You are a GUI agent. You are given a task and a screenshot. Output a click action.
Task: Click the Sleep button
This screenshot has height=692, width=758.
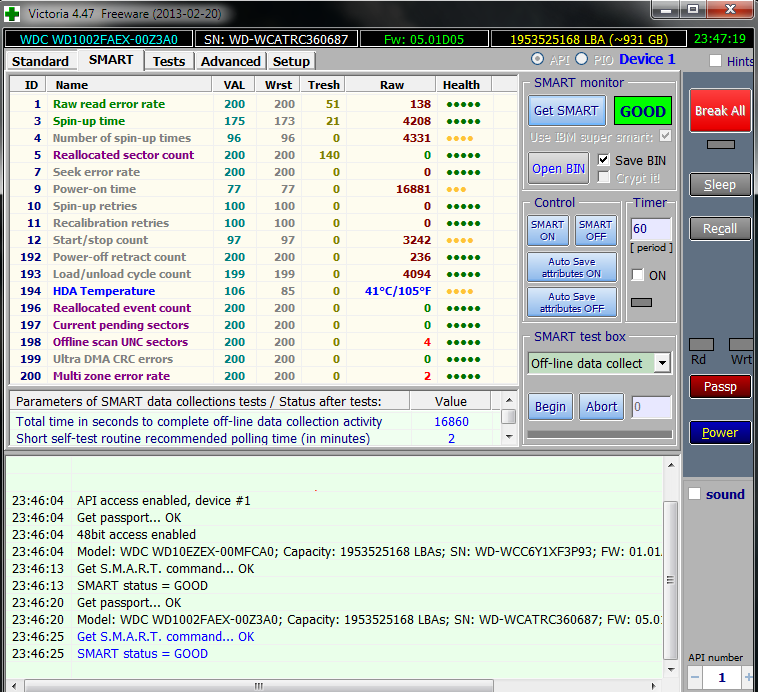click(x=720, y=185)
